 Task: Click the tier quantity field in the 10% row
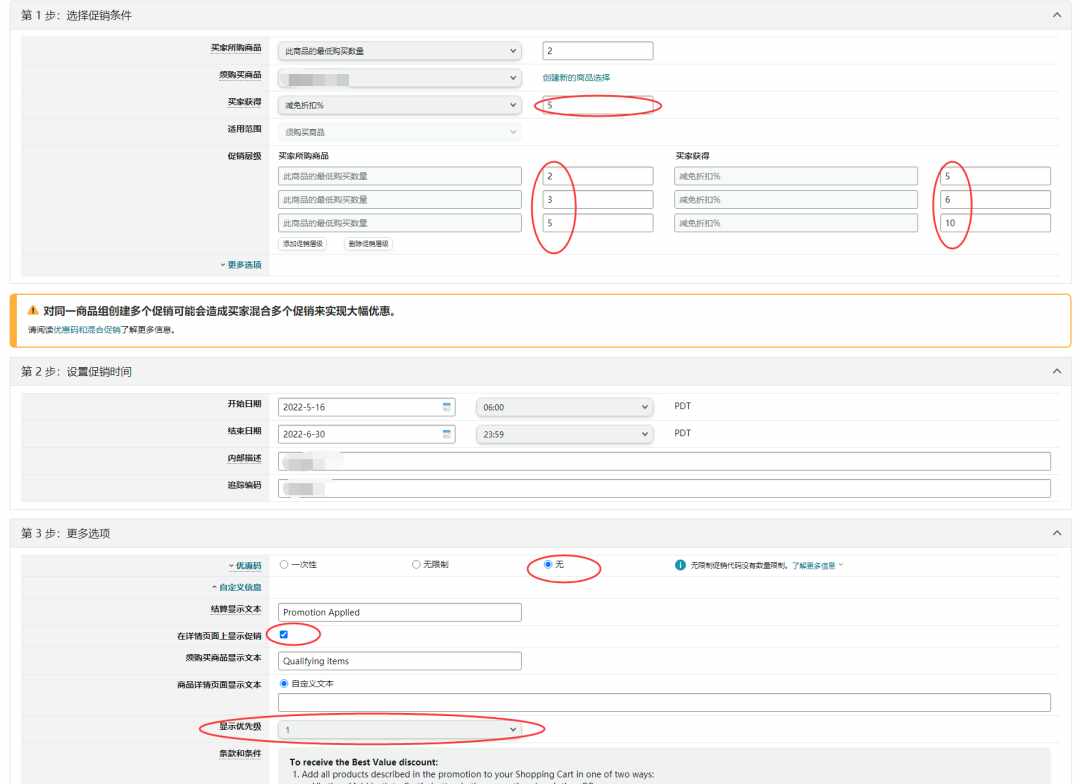click(598, 223)
